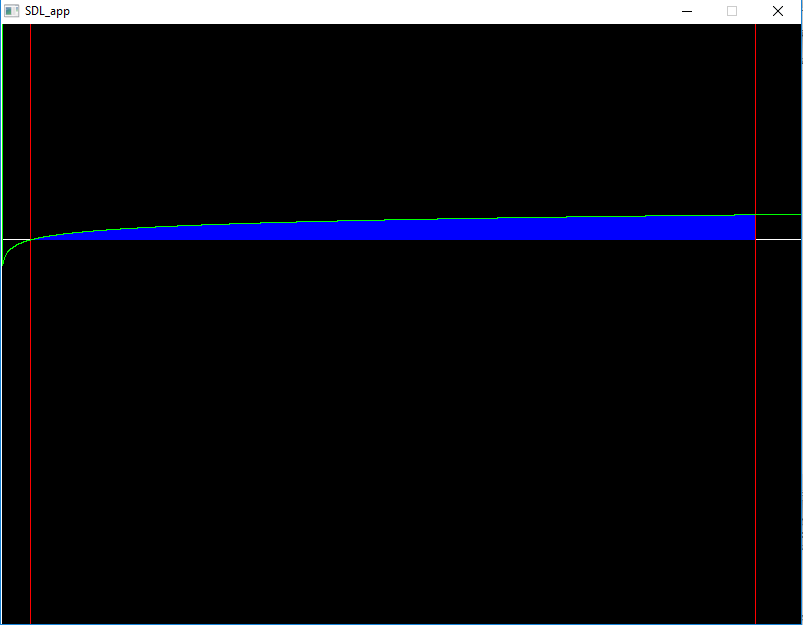Click the black region below the white line
Image resolution: width=803 pixels, height=625 pixels.
400,430
